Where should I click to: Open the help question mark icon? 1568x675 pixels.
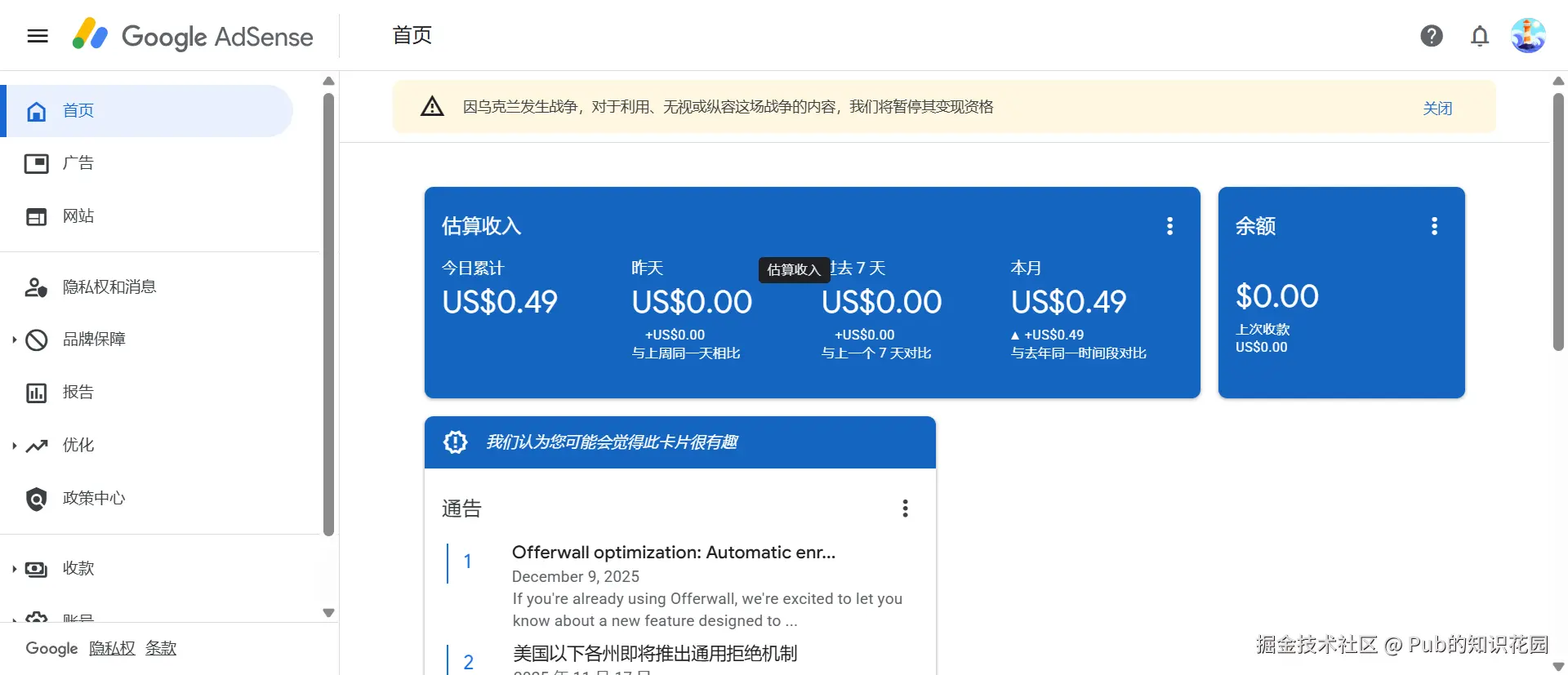pyautogui.click(x=1432, y=36)
